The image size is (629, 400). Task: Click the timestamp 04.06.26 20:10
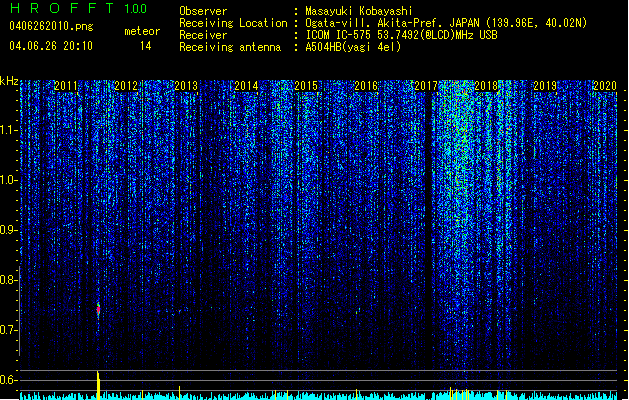point(51,46)
